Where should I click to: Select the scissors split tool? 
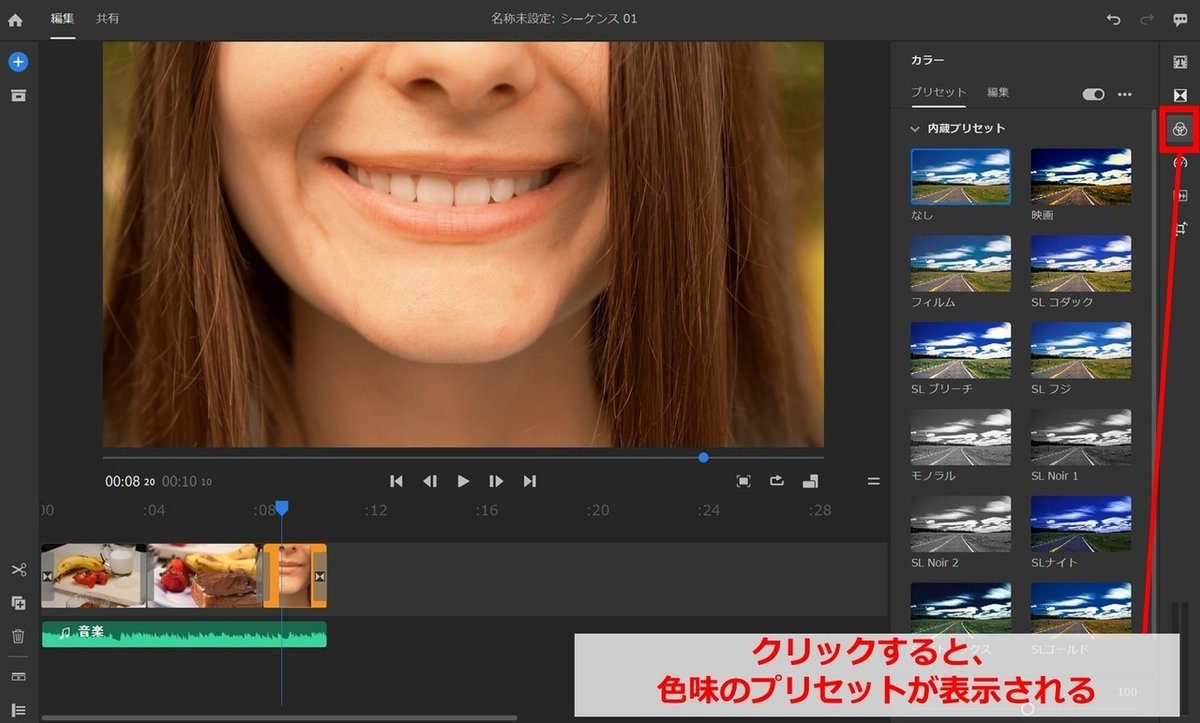tap(18, 569)
